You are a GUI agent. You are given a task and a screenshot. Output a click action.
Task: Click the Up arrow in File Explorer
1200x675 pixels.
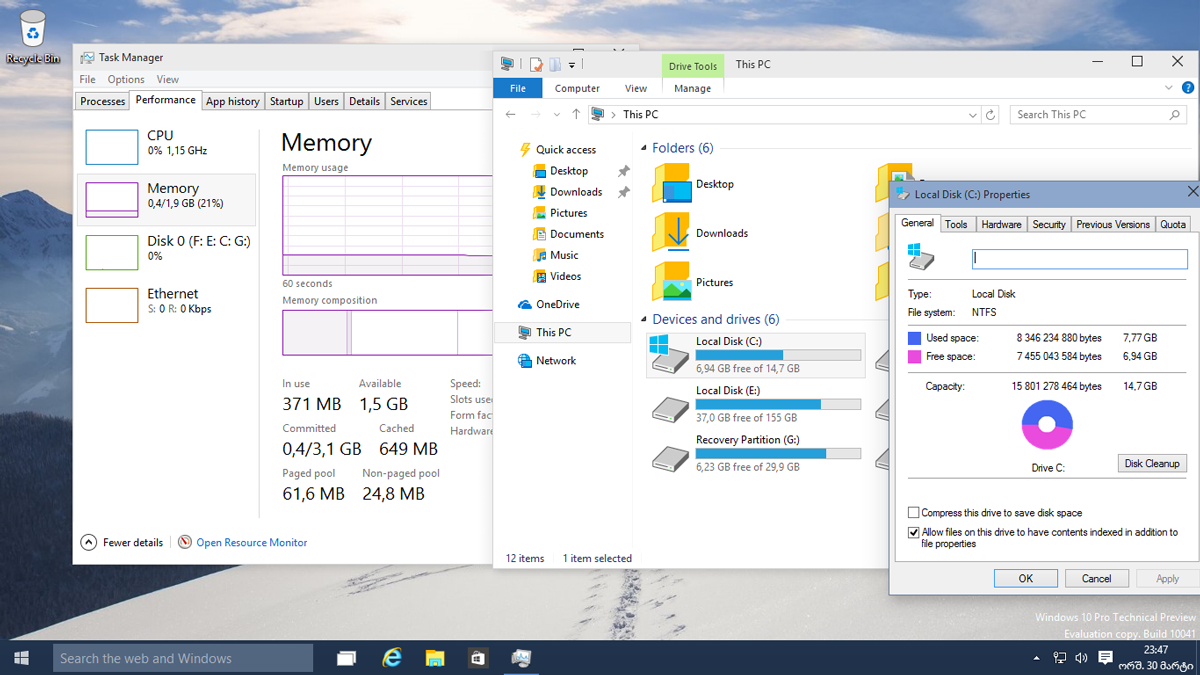[574, 115]
